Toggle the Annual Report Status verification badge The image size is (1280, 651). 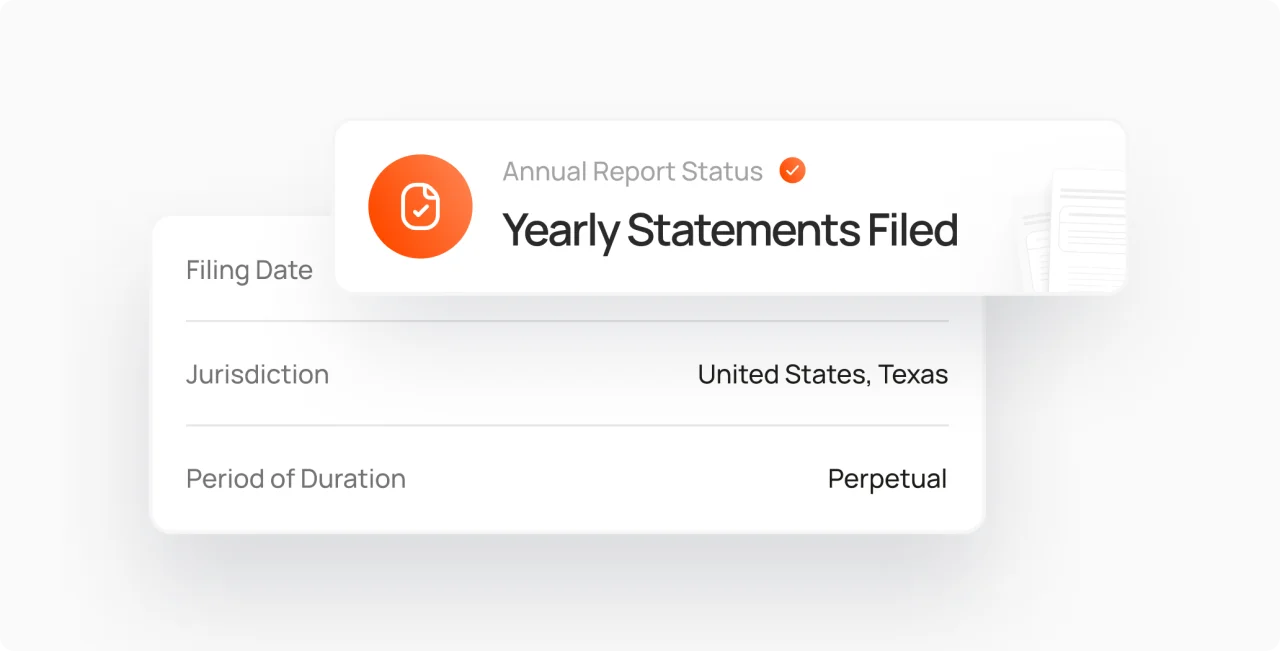pos(791,170)
